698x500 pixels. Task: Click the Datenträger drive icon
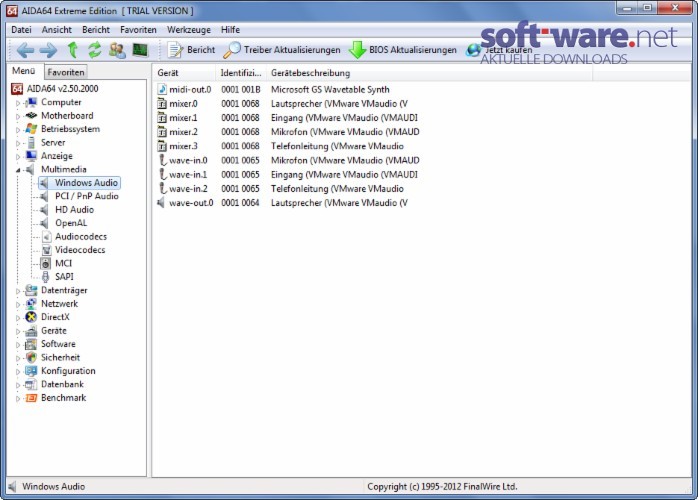[x=31, y=290]
